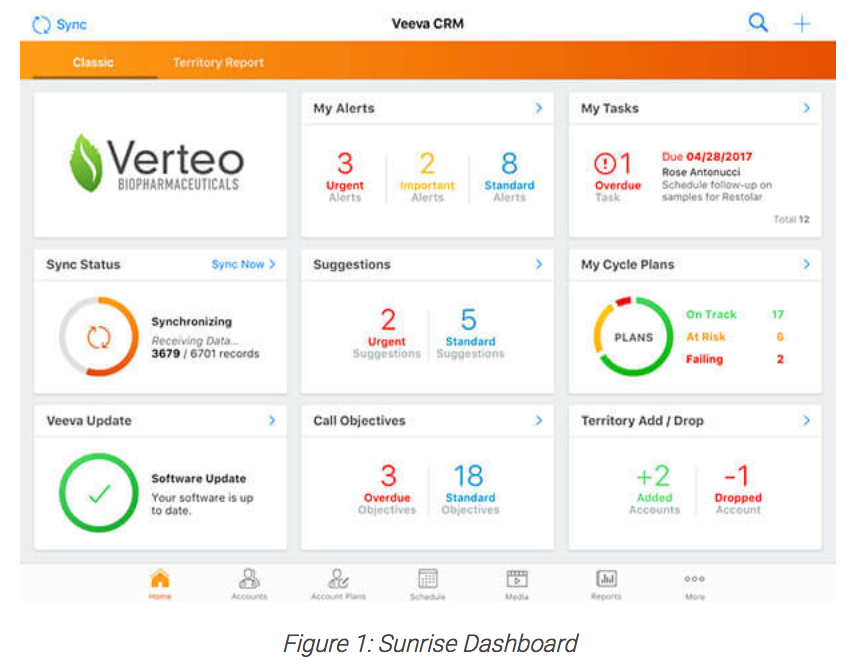Expand My Alerts with its chevron

[x=538, y=108]
